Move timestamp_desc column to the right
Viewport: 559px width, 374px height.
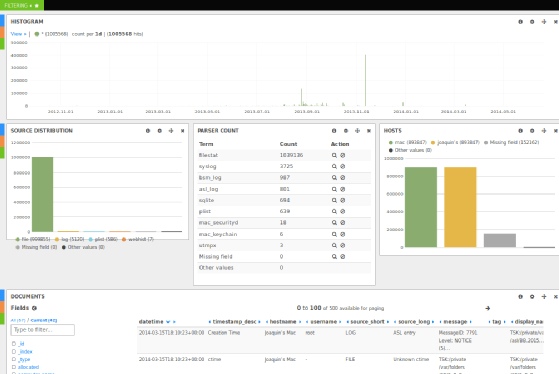point(260,322)
